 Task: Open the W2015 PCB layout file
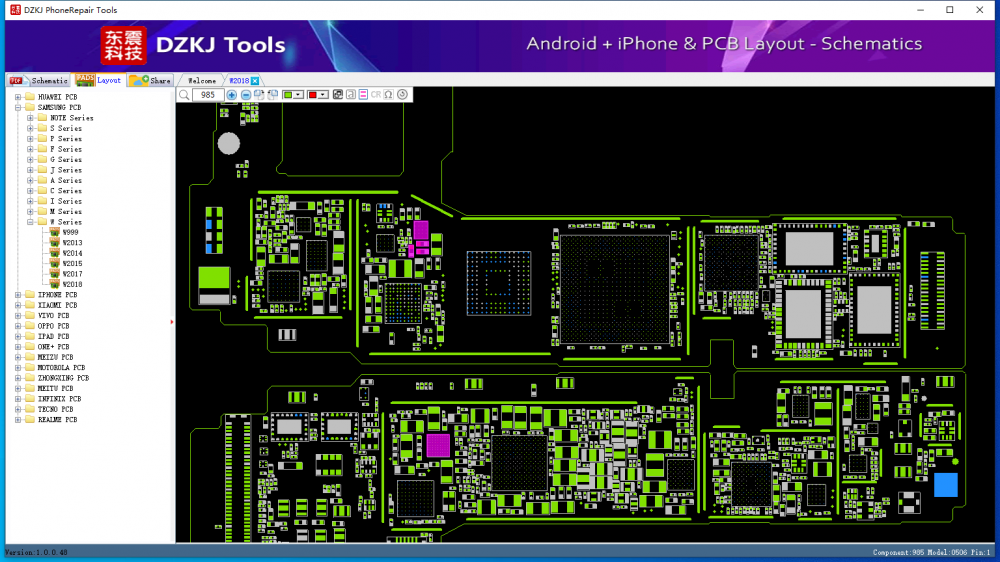coord(72,264)
